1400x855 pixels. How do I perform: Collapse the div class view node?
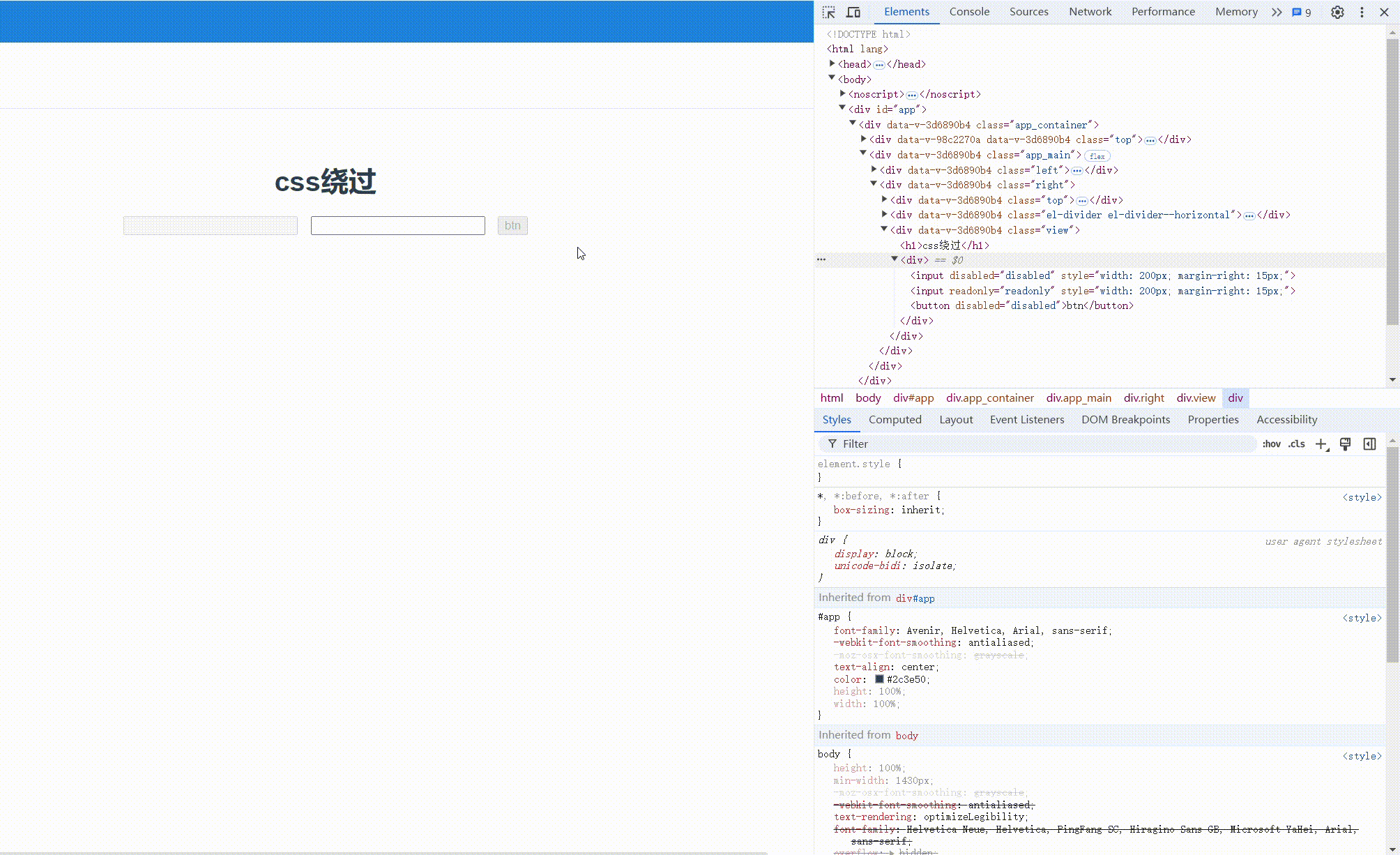point(884,229)
